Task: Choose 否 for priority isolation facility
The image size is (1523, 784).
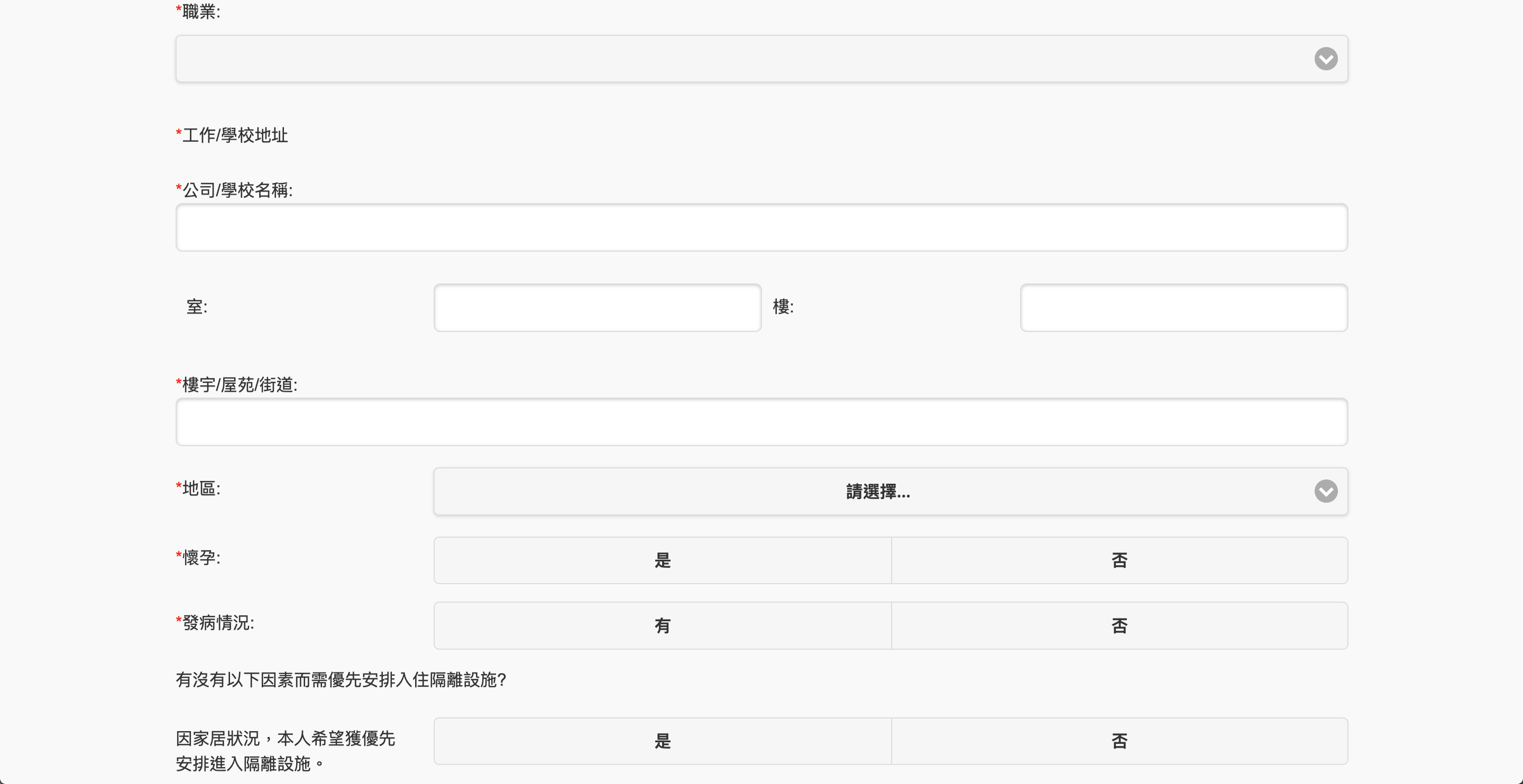Action: point(1119,741)
